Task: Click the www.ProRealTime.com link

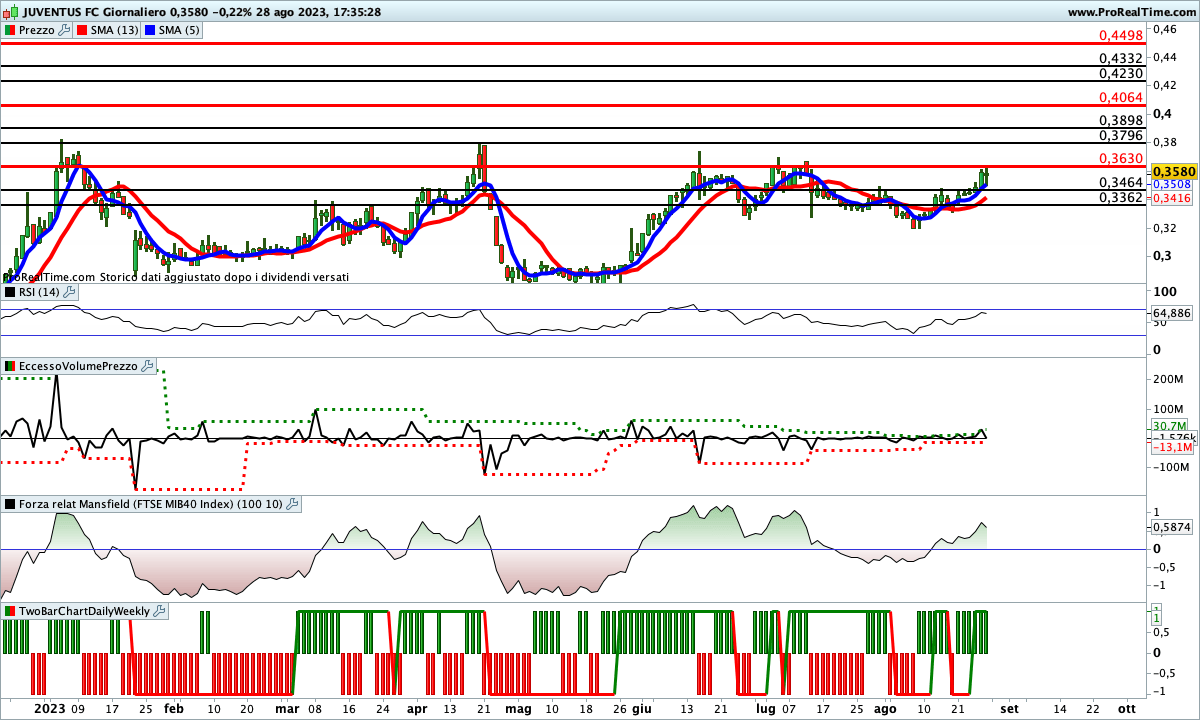Action: [1131, 12]
